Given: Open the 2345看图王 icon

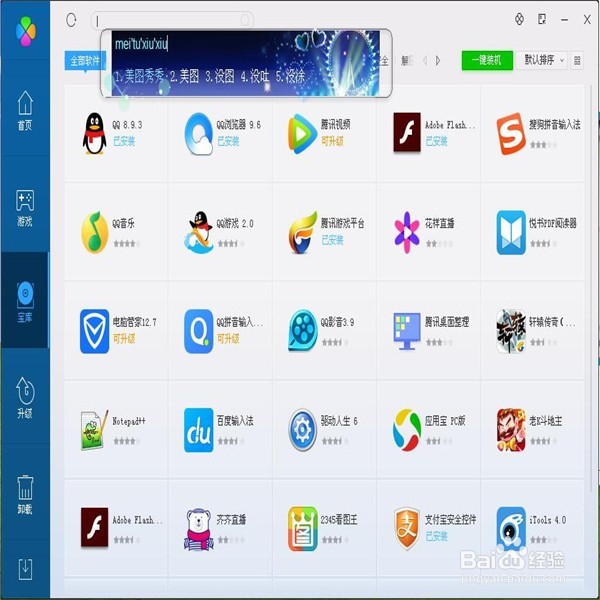Looking at the screenshot, I should coord(303,529).
